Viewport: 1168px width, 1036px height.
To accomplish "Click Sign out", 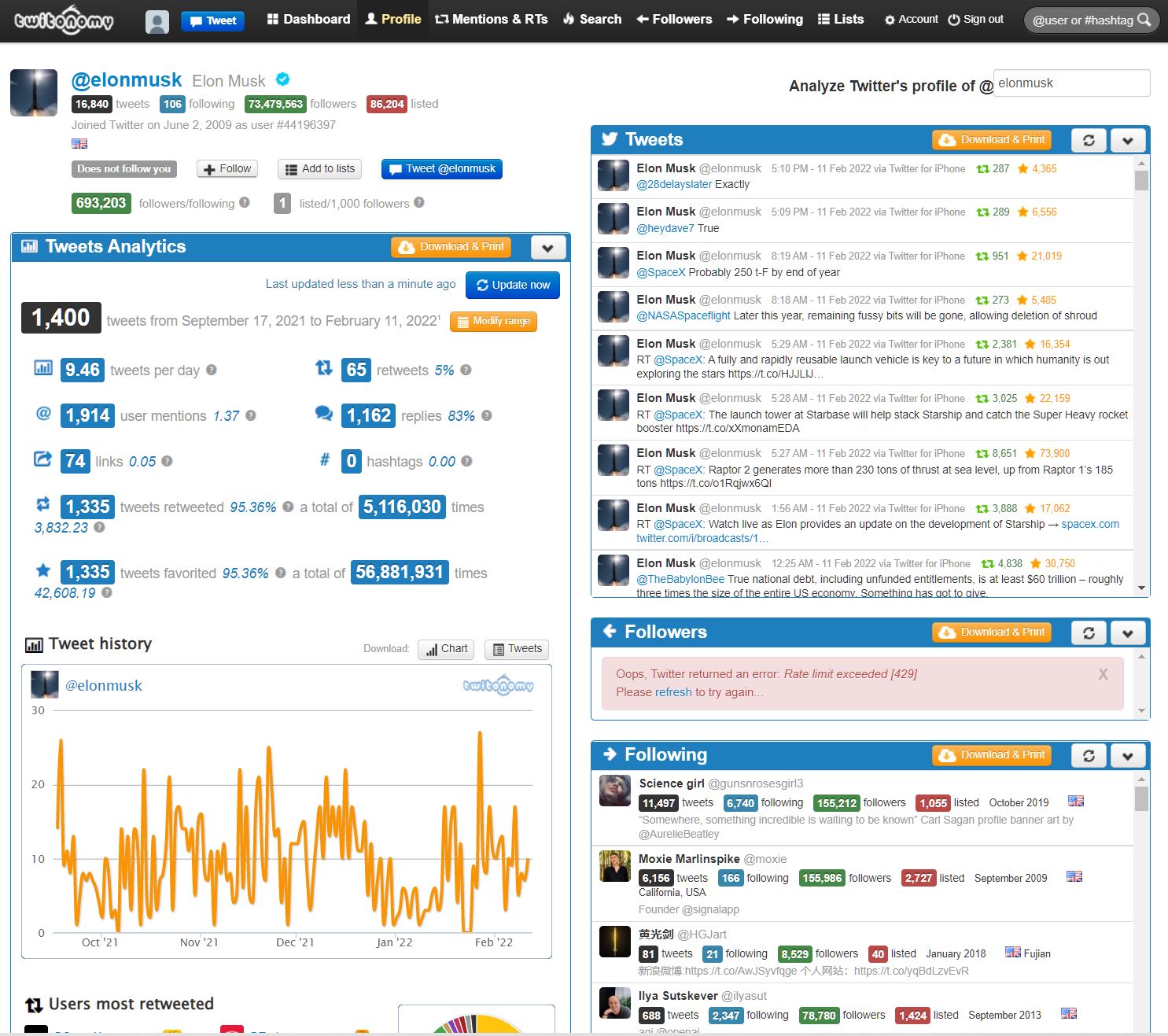I will point(975,20).
